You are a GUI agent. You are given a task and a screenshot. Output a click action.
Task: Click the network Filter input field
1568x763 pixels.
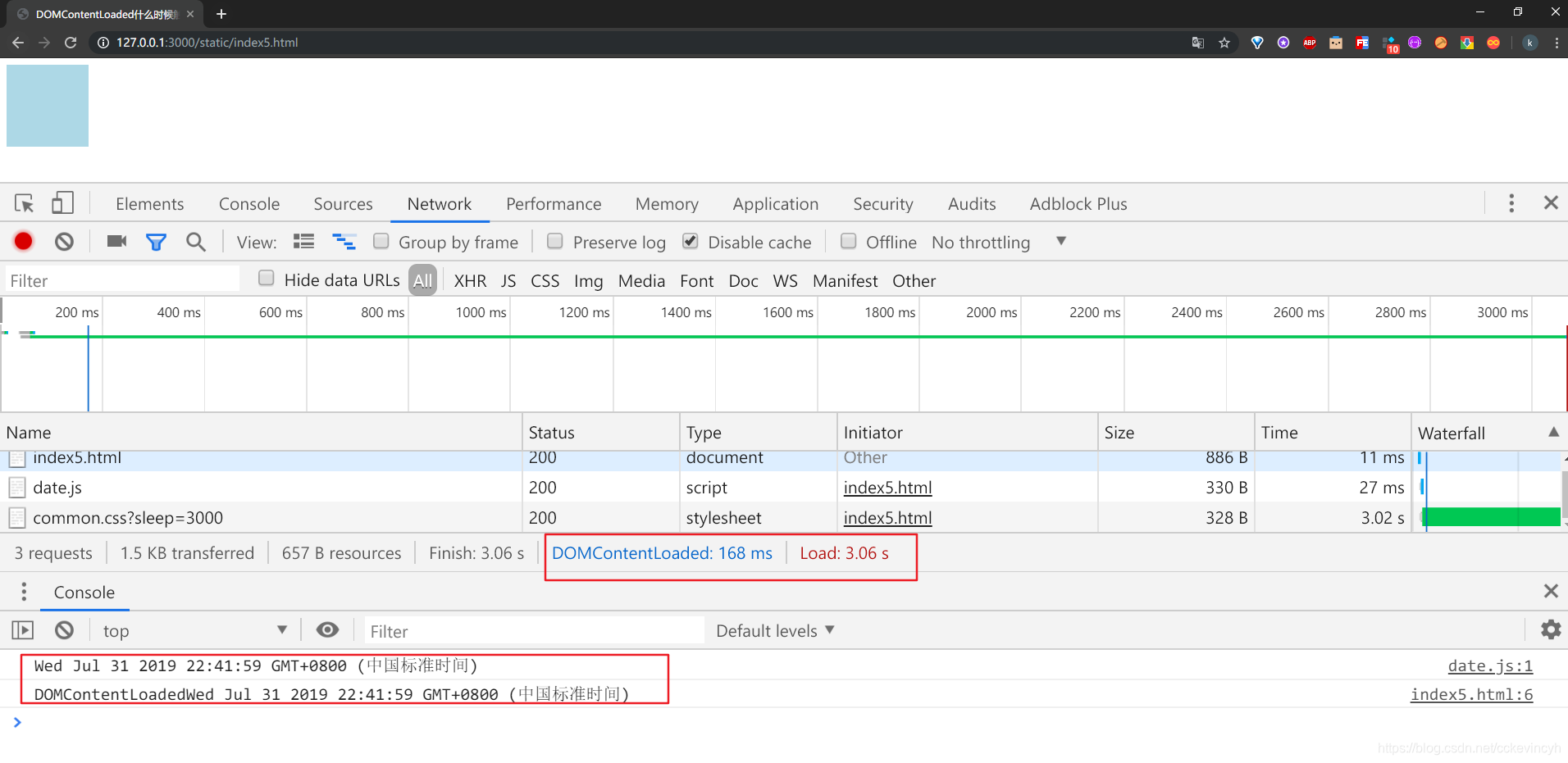122,279
